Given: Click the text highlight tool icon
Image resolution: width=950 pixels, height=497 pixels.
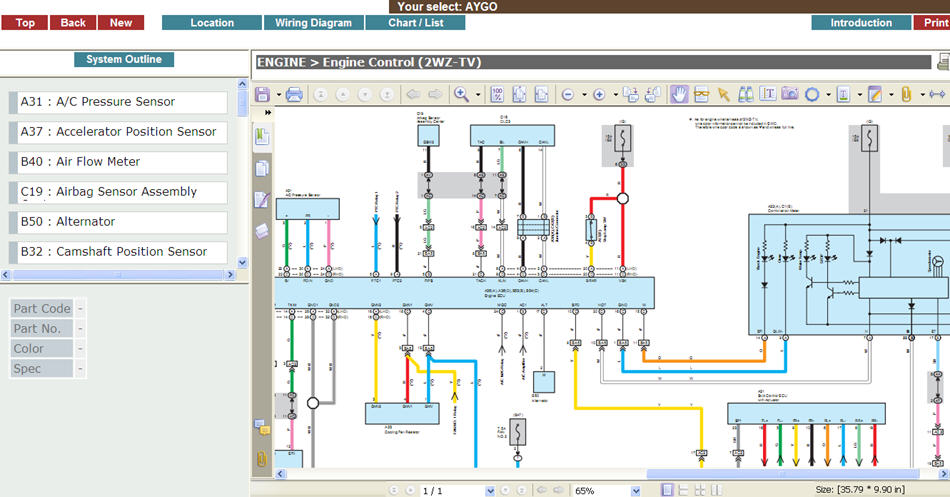Looking at the screenshot, I should tap(843, 95).
